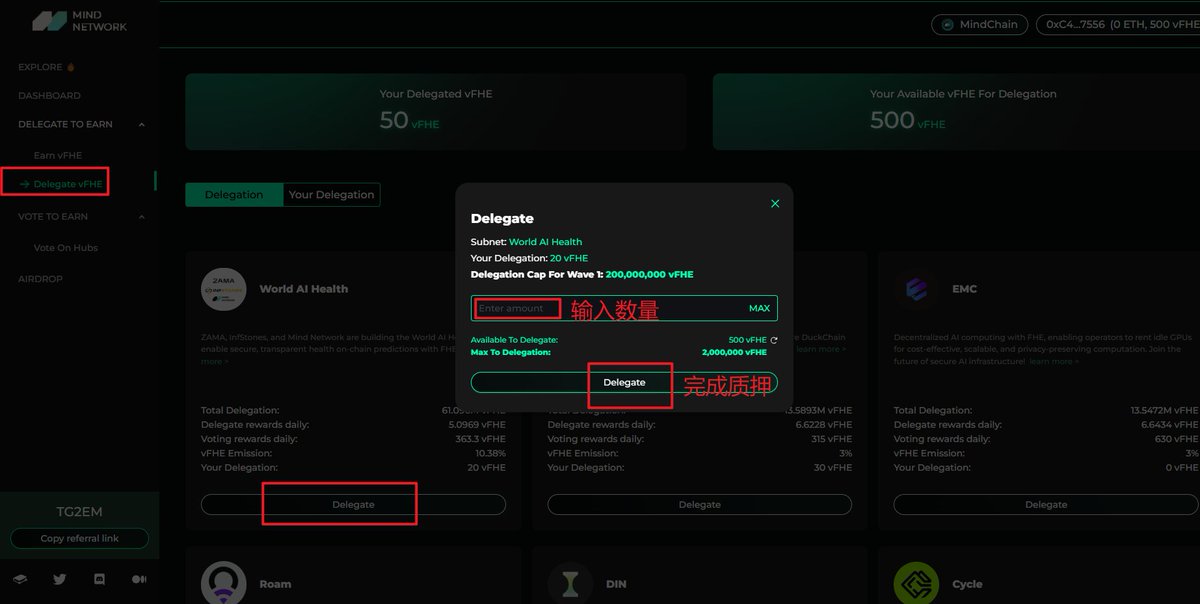The width and height of the screenshot is (1200, 604).
Task: Copy the referral link
Action: 80,538
